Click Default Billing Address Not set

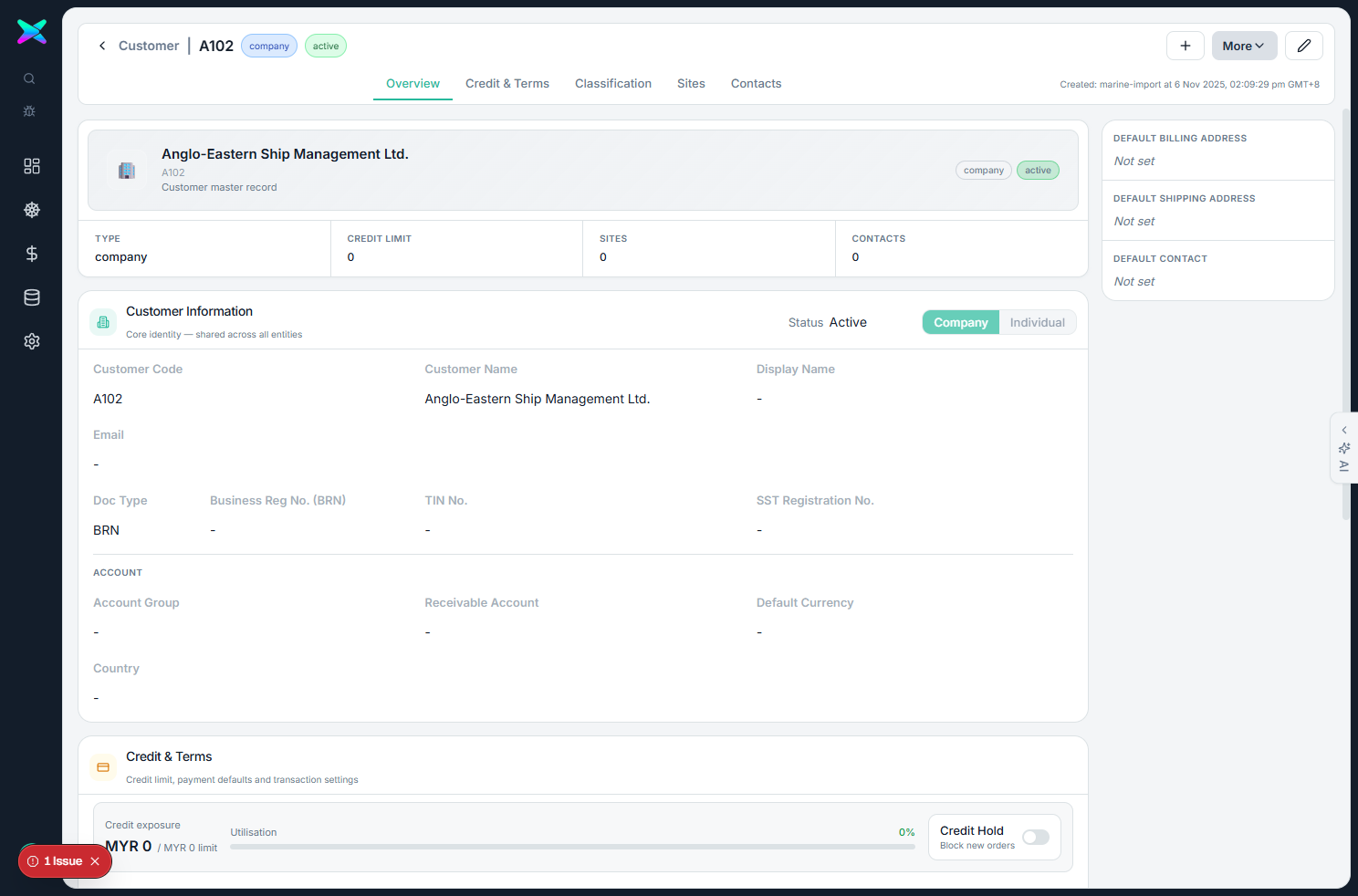(1134, 161)
